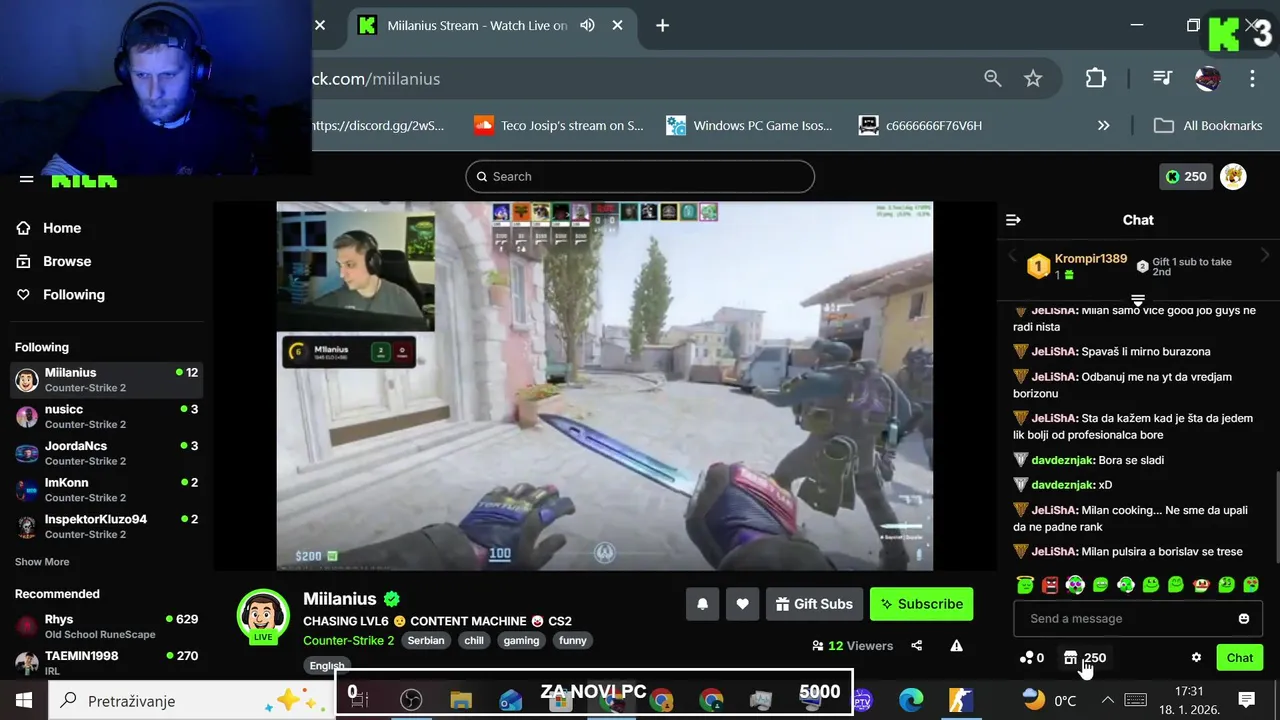Open the Chrome profile avatar

click(x=1208, y=78)
